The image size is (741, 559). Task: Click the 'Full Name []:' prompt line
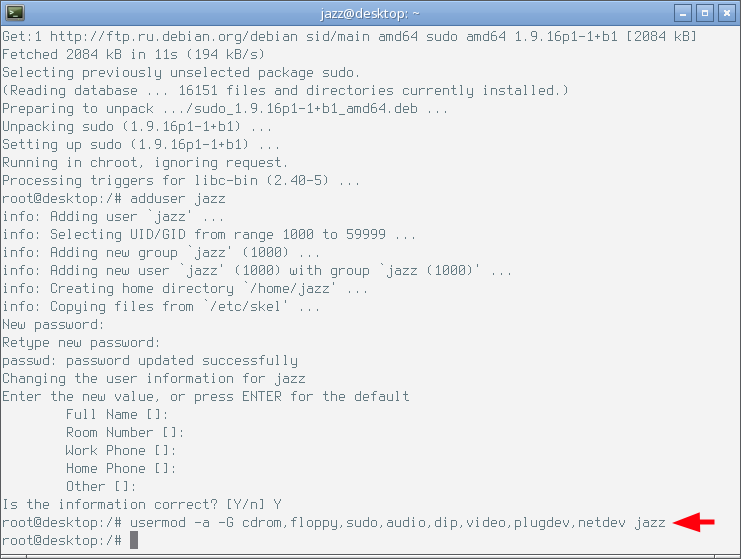click(117, 414)
